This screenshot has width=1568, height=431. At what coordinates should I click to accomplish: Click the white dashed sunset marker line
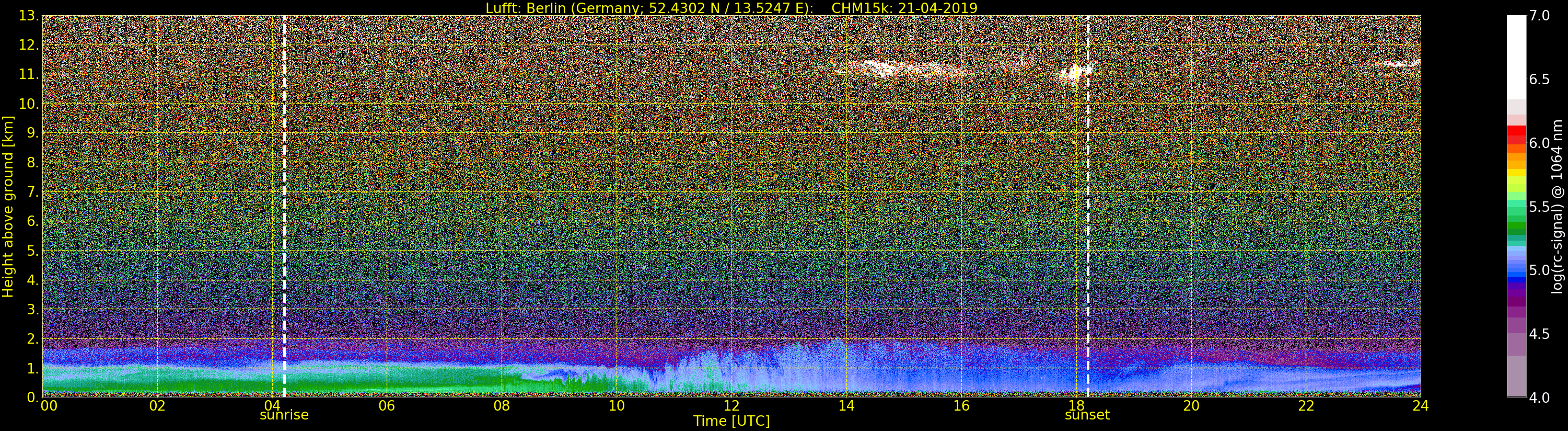click(x=1088, y=206)
